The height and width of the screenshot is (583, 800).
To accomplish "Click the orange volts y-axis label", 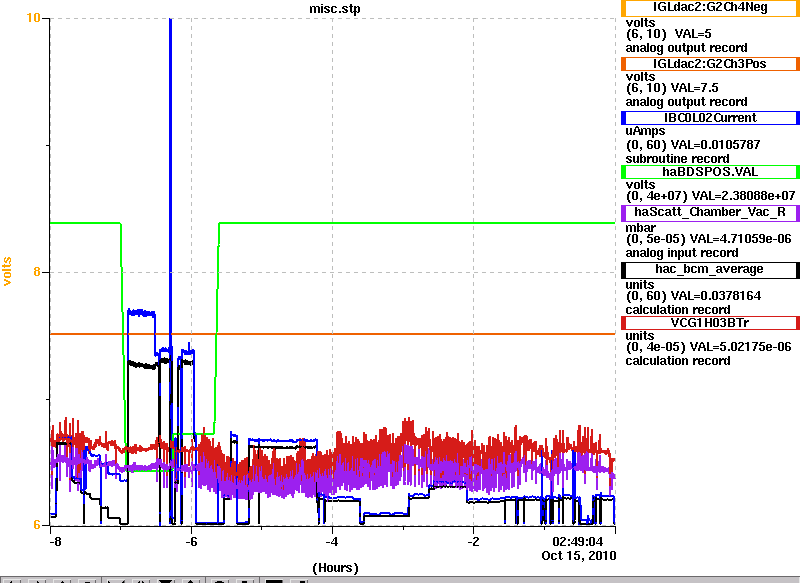I will point(7,271).
